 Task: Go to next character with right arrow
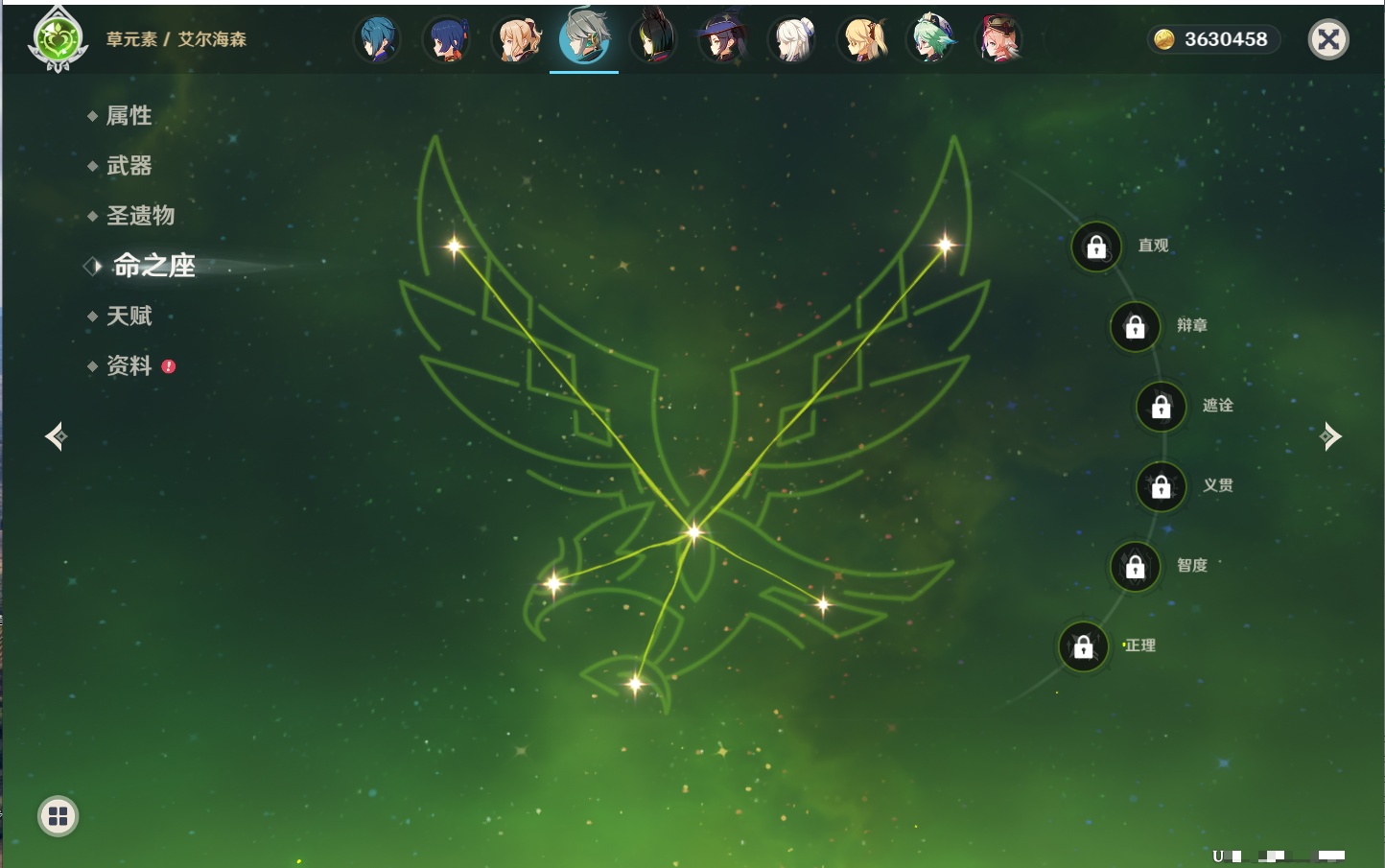pos(1330,436)
